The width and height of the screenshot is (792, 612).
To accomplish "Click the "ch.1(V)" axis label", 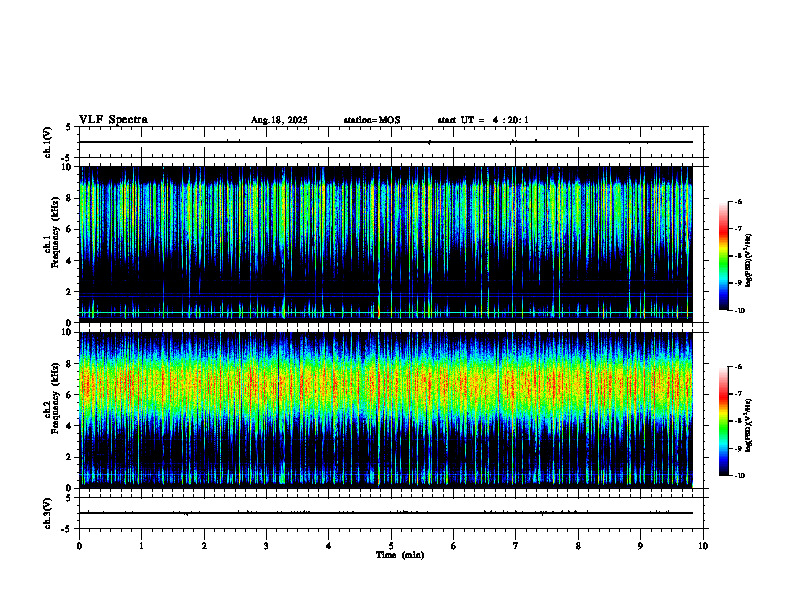I will [x=48, y=142].
